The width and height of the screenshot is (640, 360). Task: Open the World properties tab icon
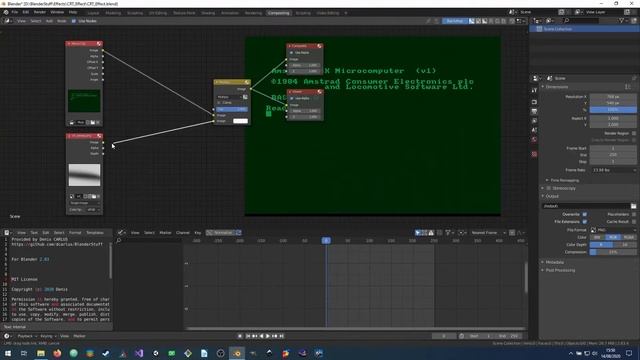(534, 140)
